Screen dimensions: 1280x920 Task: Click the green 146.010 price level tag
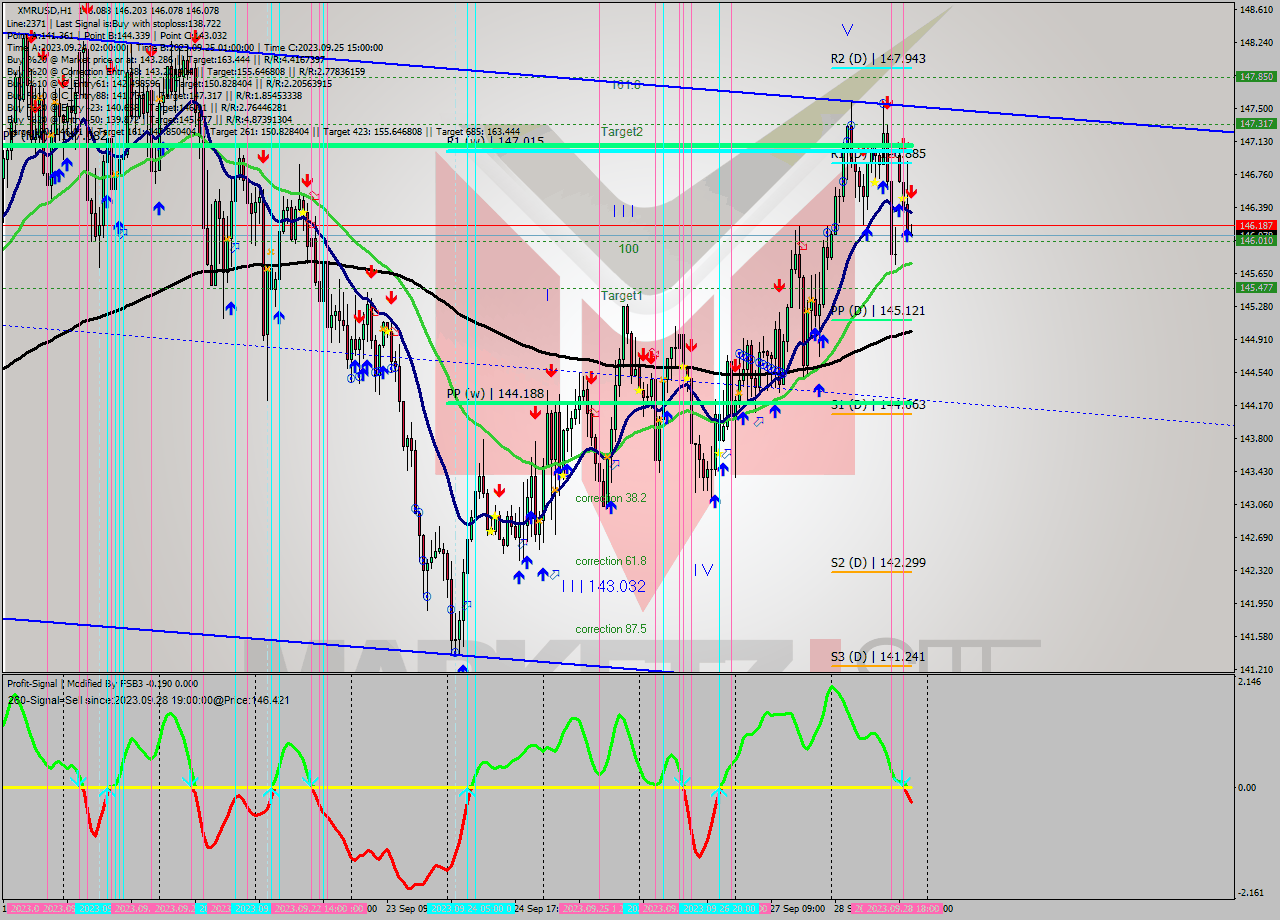pyautogui.click(x=1255, y=241)
